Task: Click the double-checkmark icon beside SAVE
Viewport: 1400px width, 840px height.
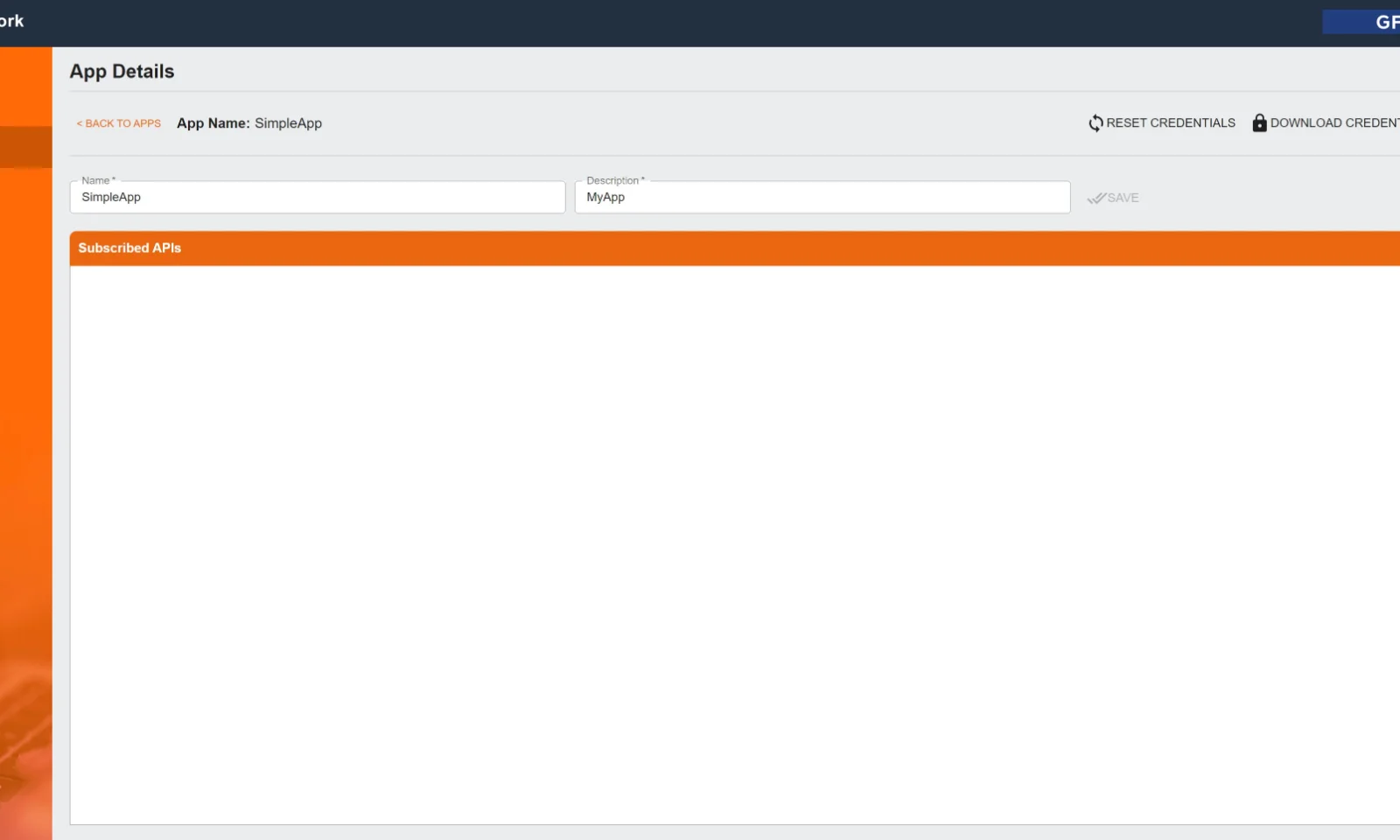Action: coord(1096,197)
